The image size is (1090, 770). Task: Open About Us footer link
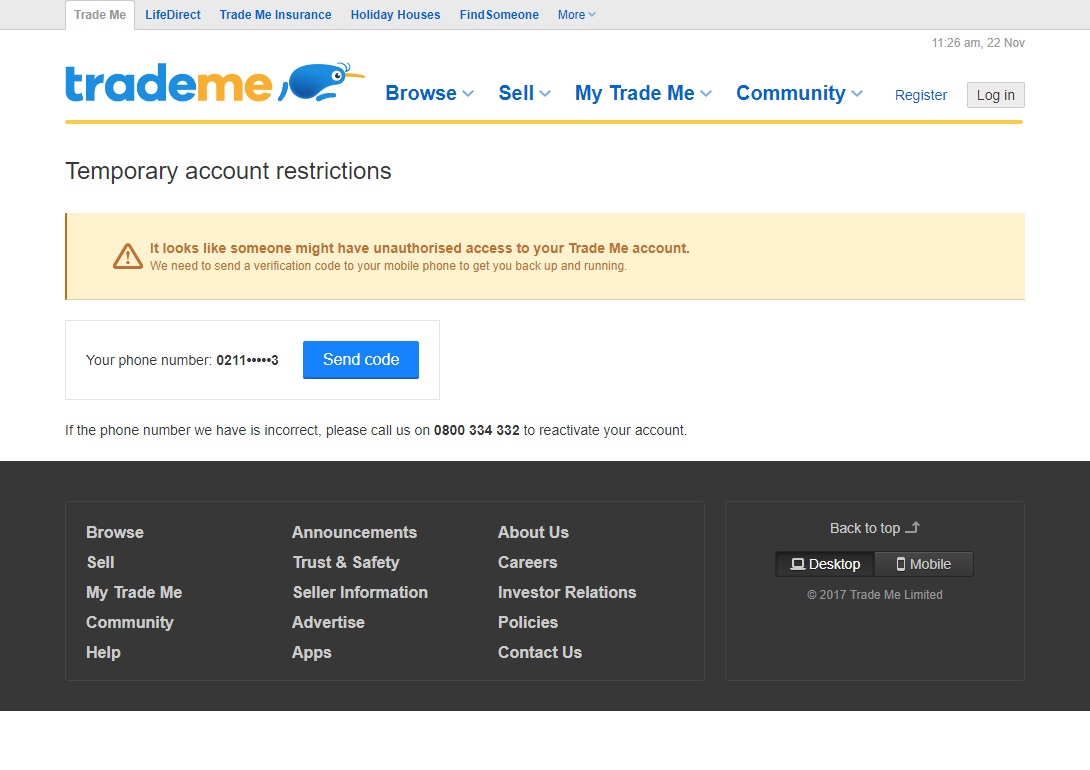(x=533, y=532)
